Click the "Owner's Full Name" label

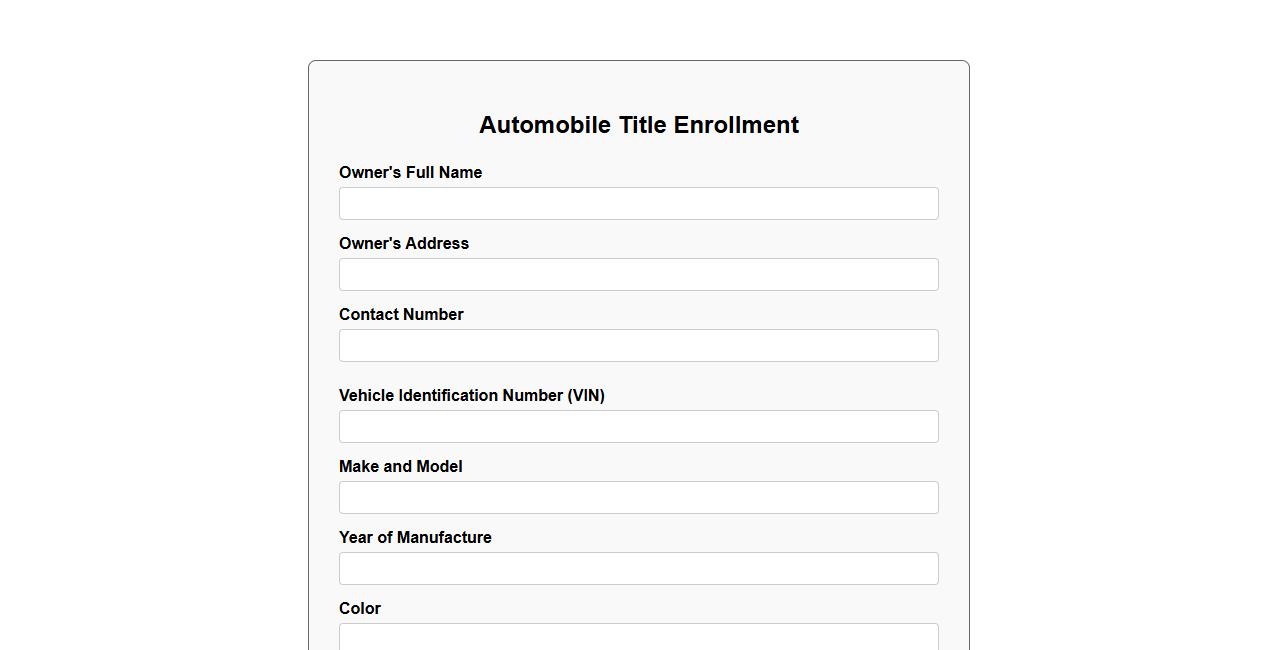pos(410,173)
